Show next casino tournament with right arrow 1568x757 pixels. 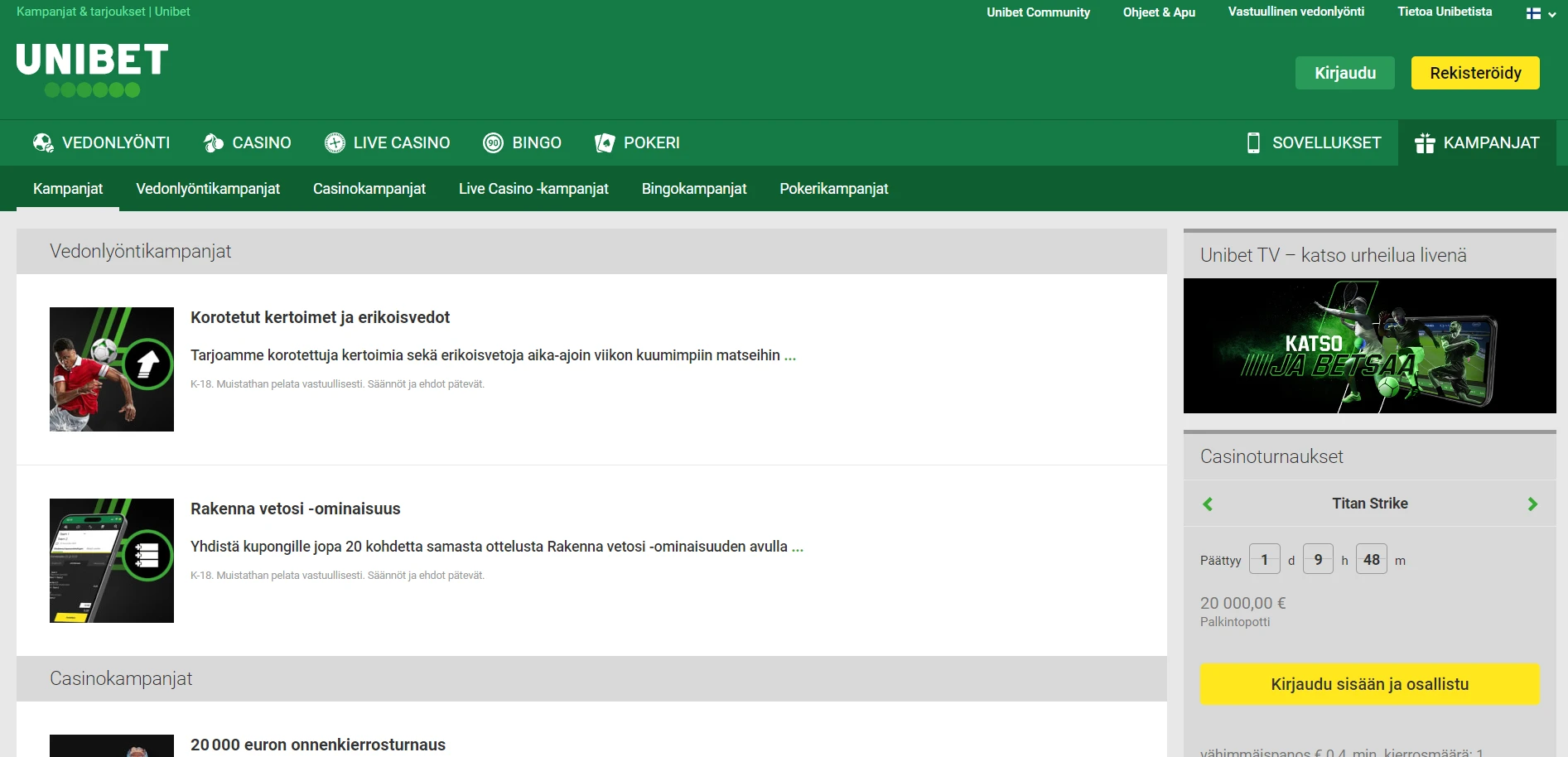tap(1532, 504)
